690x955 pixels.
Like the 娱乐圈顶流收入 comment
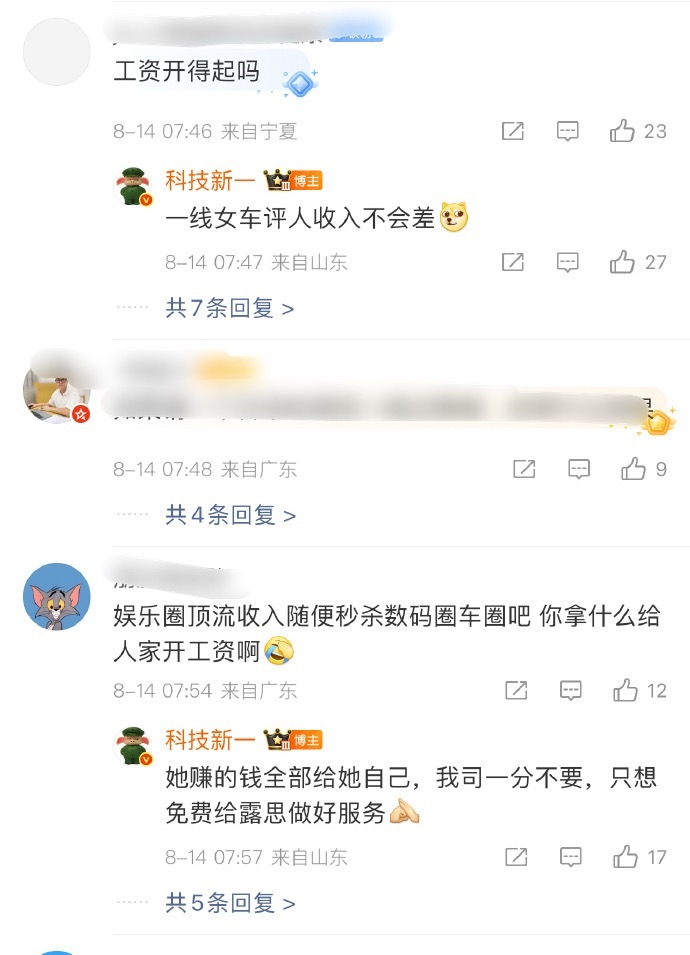pyautogui.click(x=639, y=691)
